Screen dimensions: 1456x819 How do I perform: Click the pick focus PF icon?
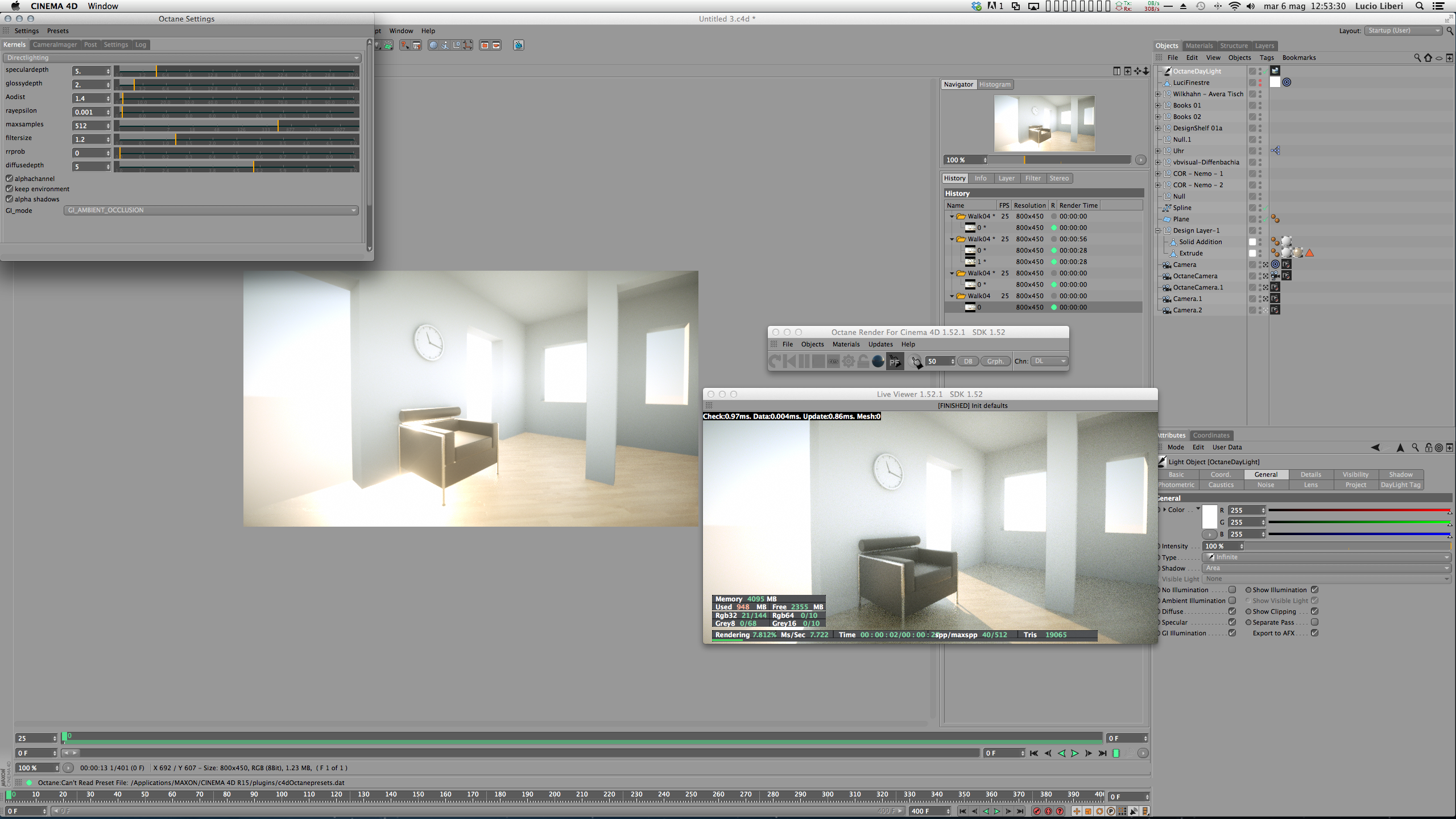(x=895, y=362)
